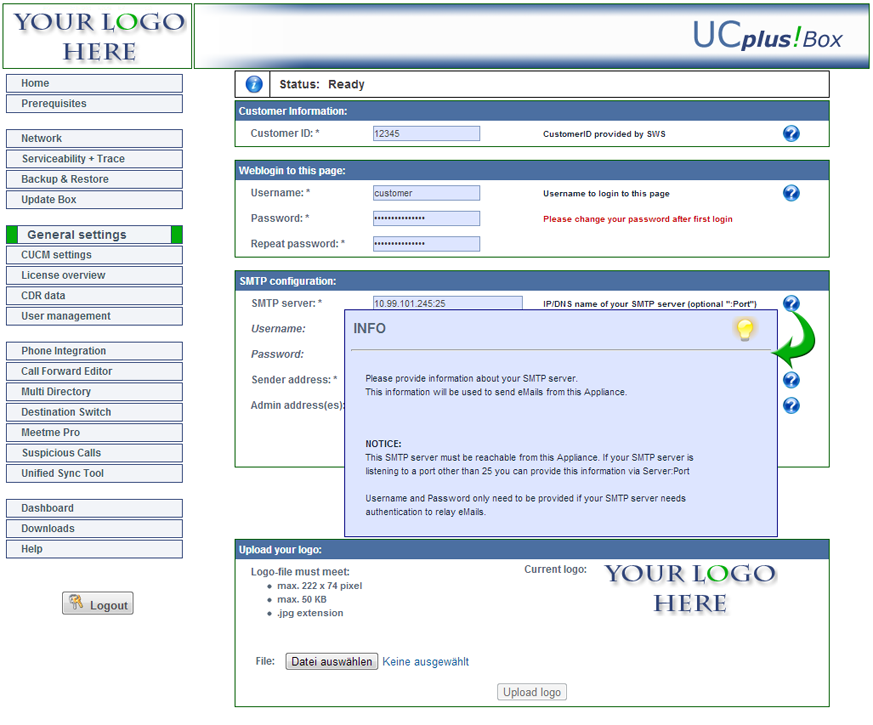Open help icon for Weblogin username
The width and height of the screenshot is (873, 725).
point(791,193)
